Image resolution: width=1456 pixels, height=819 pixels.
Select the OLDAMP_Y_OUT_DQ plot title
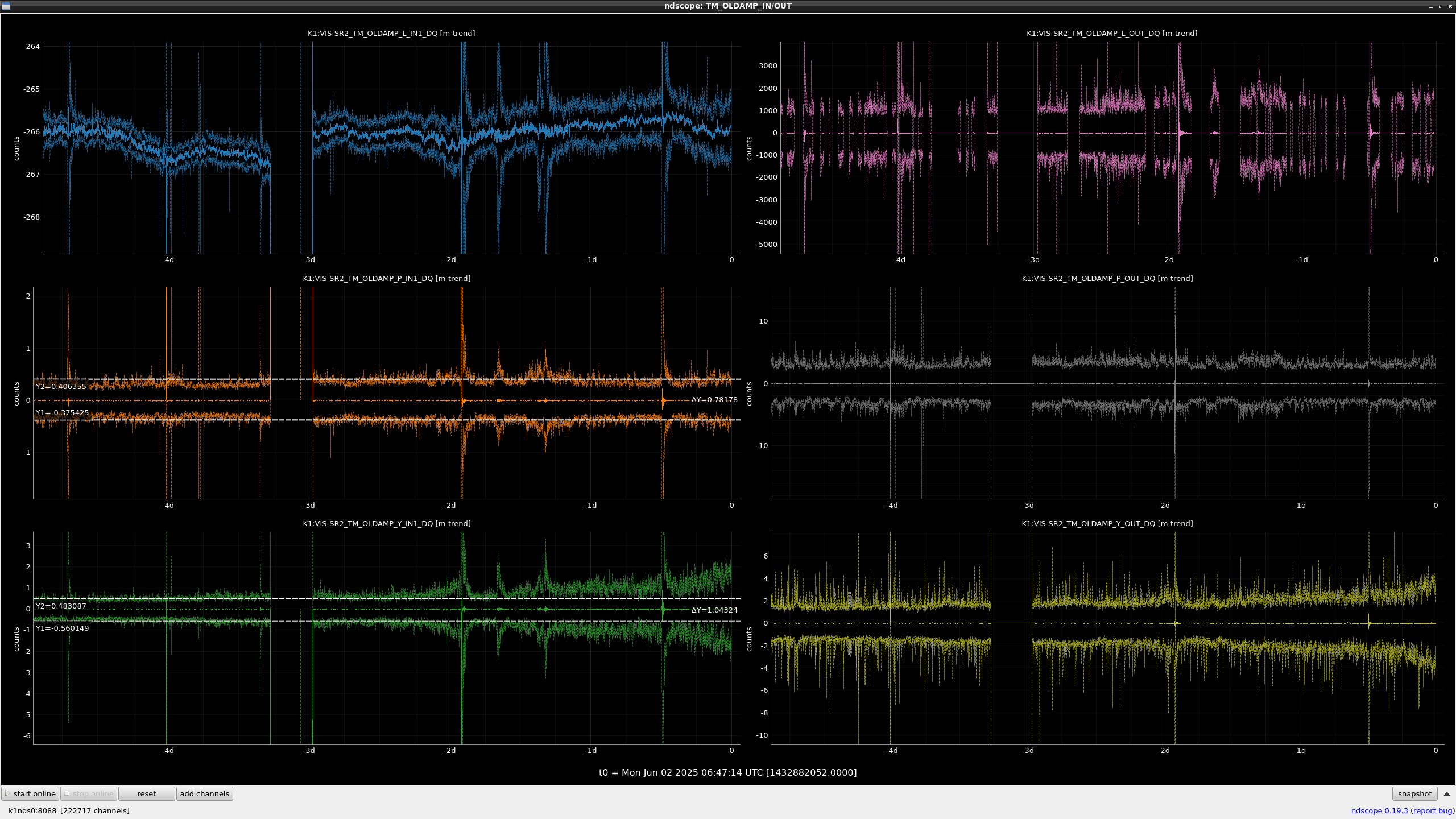pos(1107,523)
